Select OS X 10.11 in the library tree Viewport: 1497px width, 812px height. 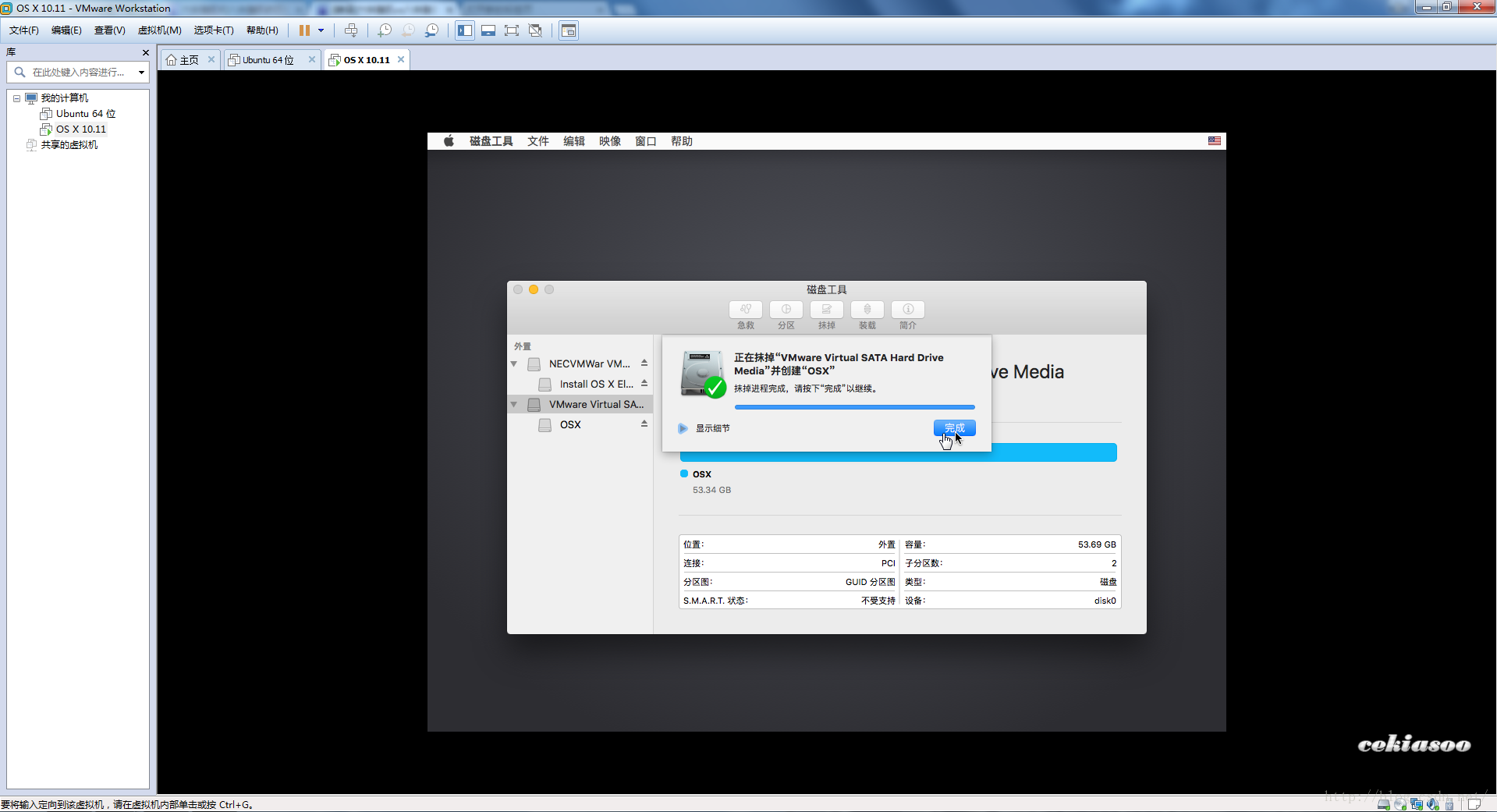(x=73, y=129)
